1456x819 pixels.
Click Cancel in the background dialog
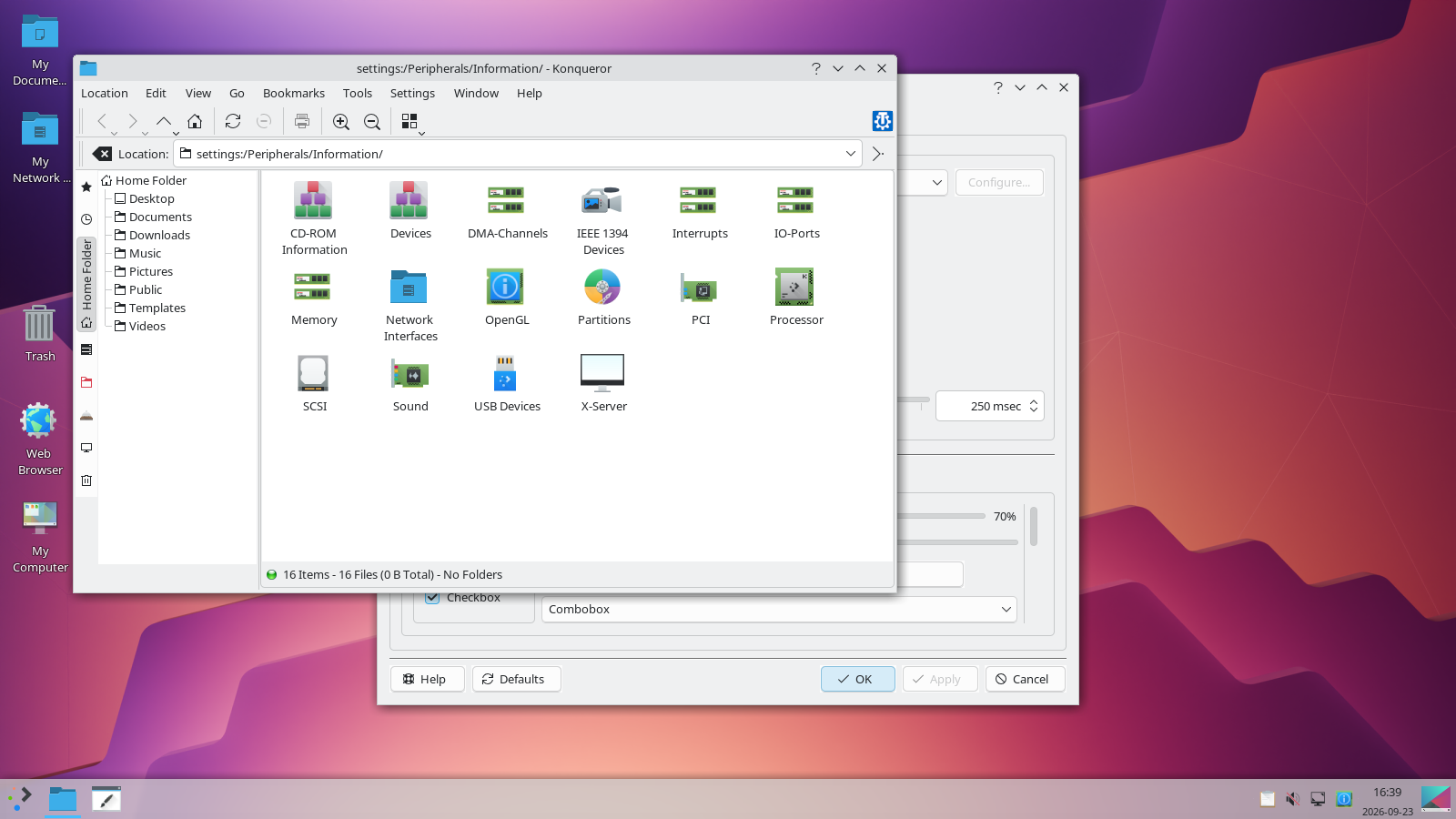coord(1025,679)
